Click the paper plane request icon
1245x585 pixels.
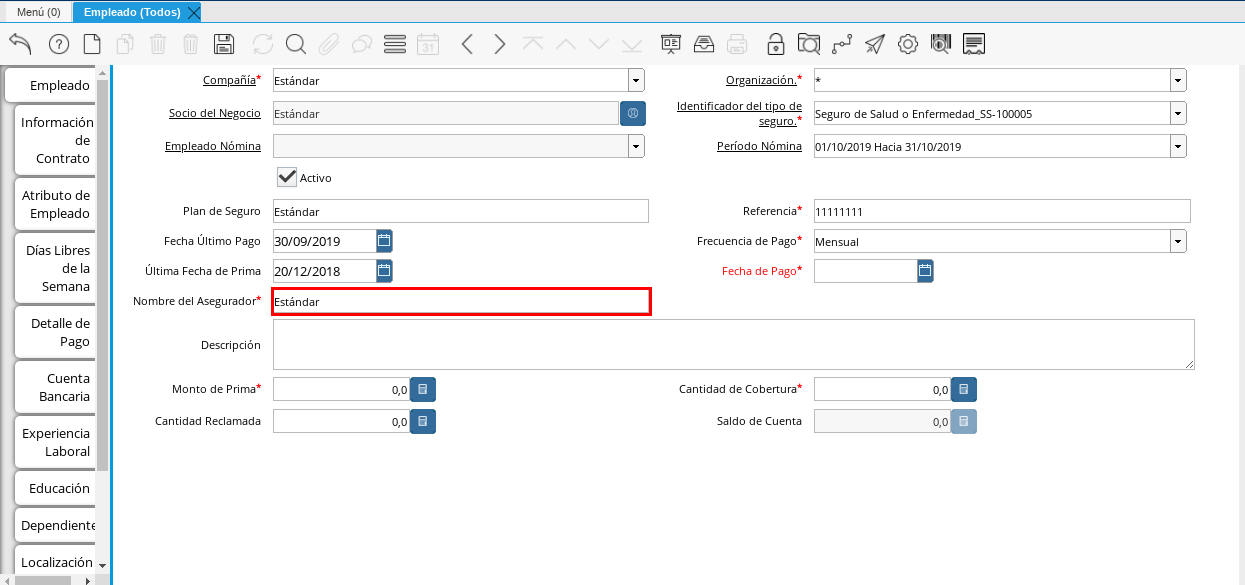click(875, 44)
